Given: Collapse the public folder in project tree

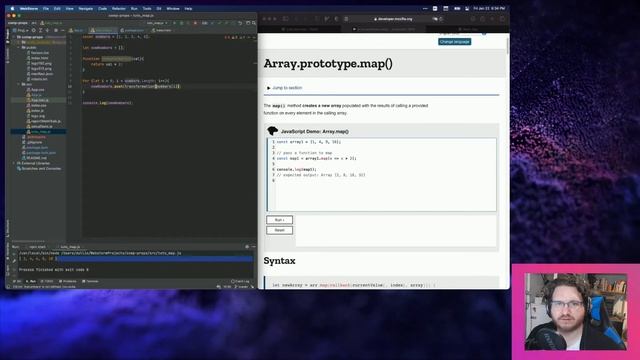Looking at the screenshot, I should (19, 47).
